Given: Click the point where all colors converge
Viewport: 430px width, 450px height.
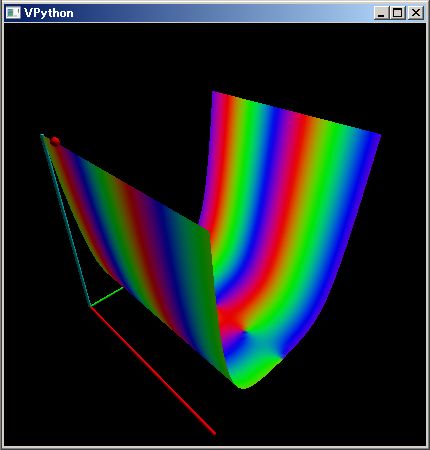Looking at the screenshot, I should [x=245, y=332].
